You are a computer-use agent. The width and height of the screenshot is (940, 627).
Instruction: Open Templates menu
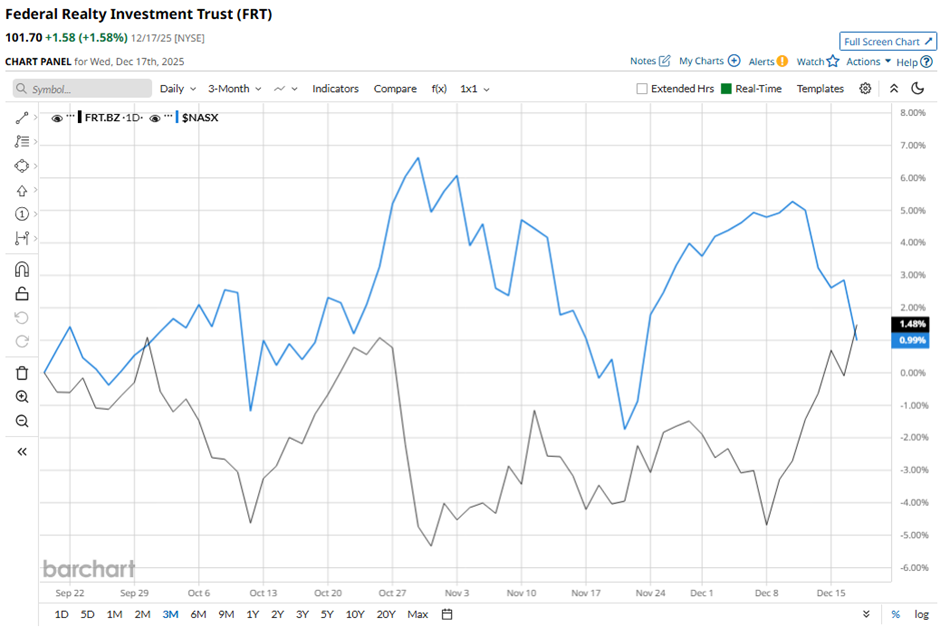click(x=820, y=89)
